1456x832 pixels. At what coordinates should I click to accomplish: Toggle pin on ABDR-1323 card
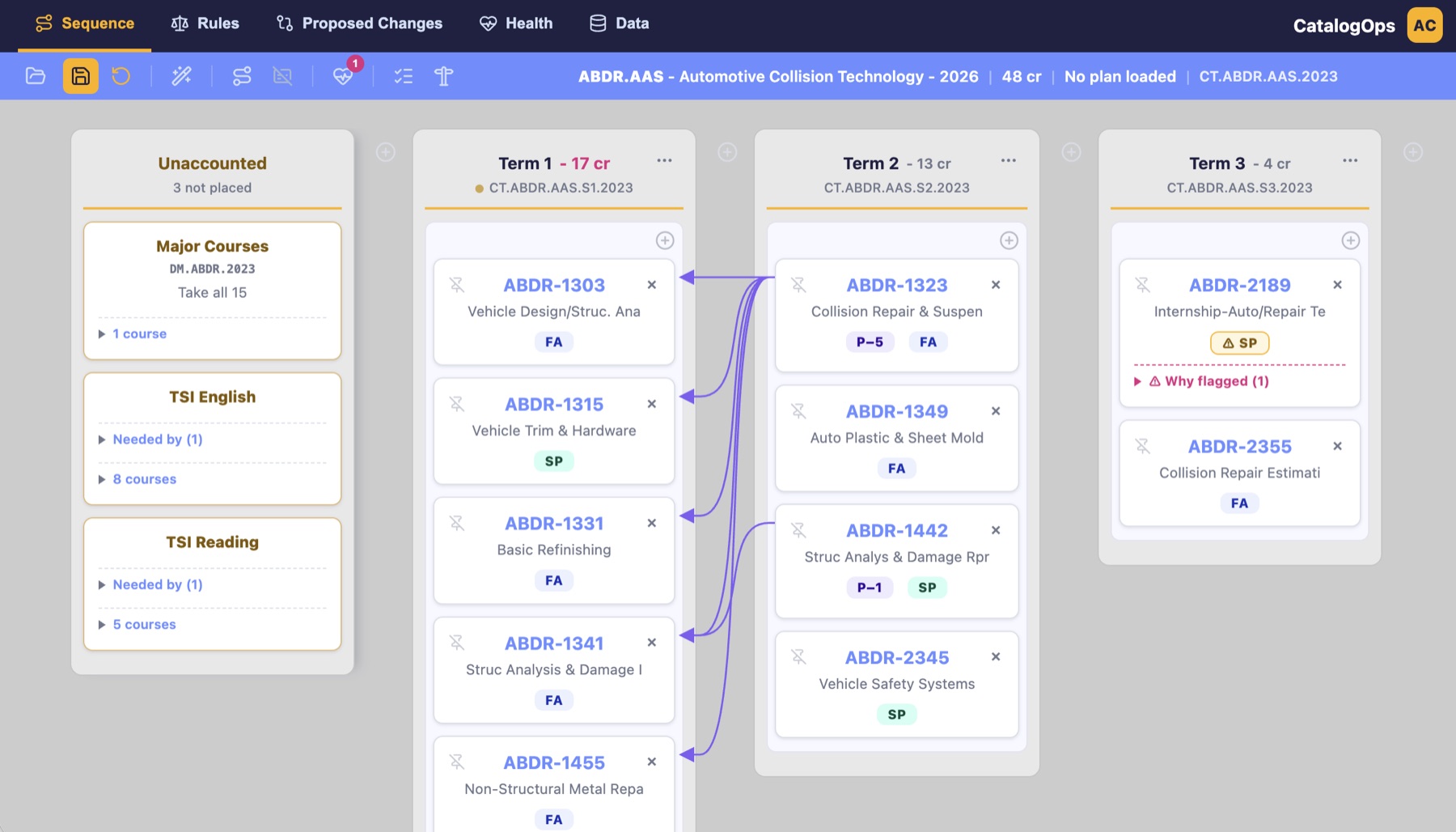point(798,285)
